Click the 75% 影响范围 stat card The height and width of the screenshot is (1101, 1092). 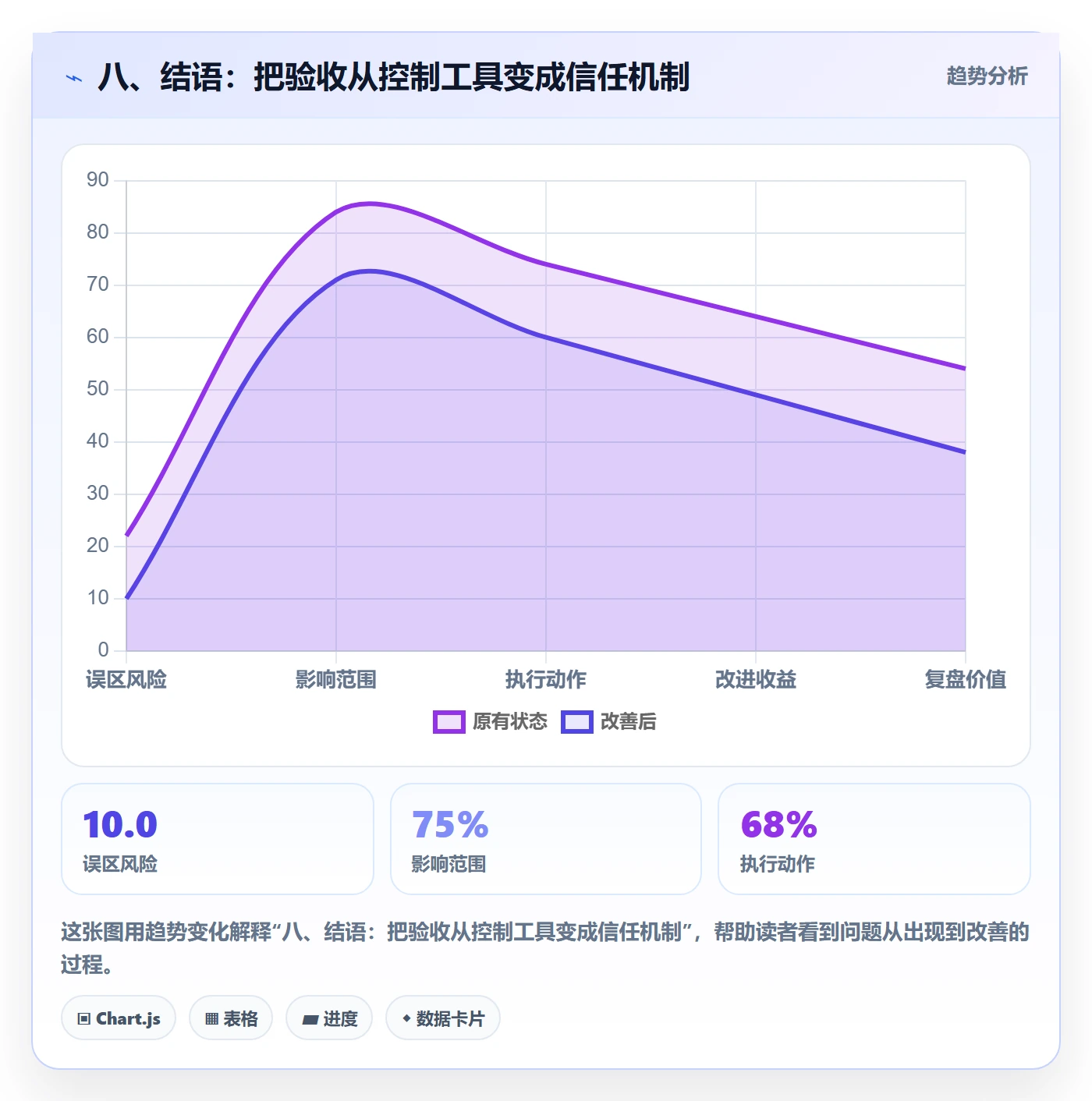pos(546,839)
